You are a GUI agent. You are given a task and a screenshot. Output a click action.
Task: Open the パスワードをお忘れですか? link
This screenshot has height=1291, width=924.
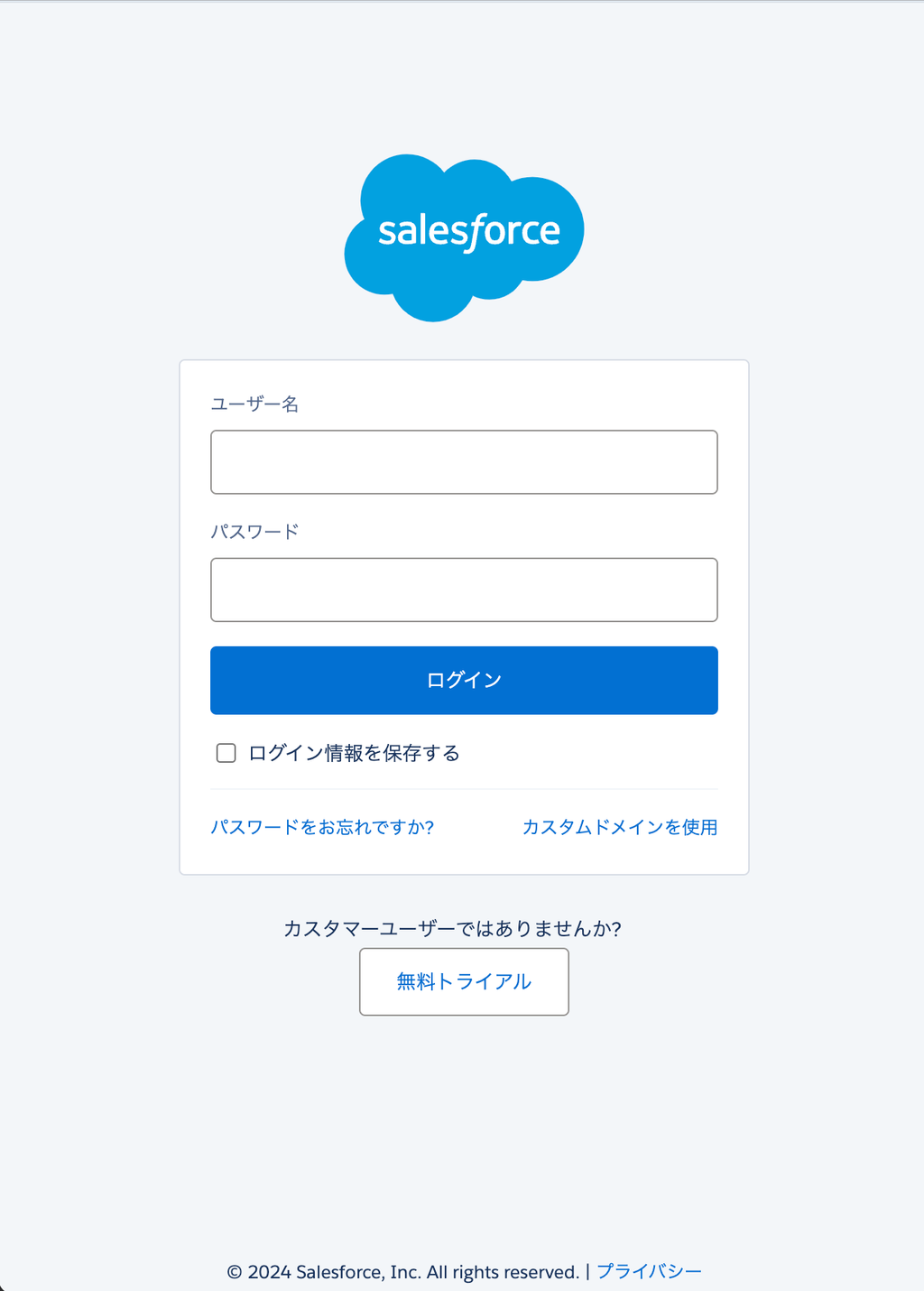[322, 827]
